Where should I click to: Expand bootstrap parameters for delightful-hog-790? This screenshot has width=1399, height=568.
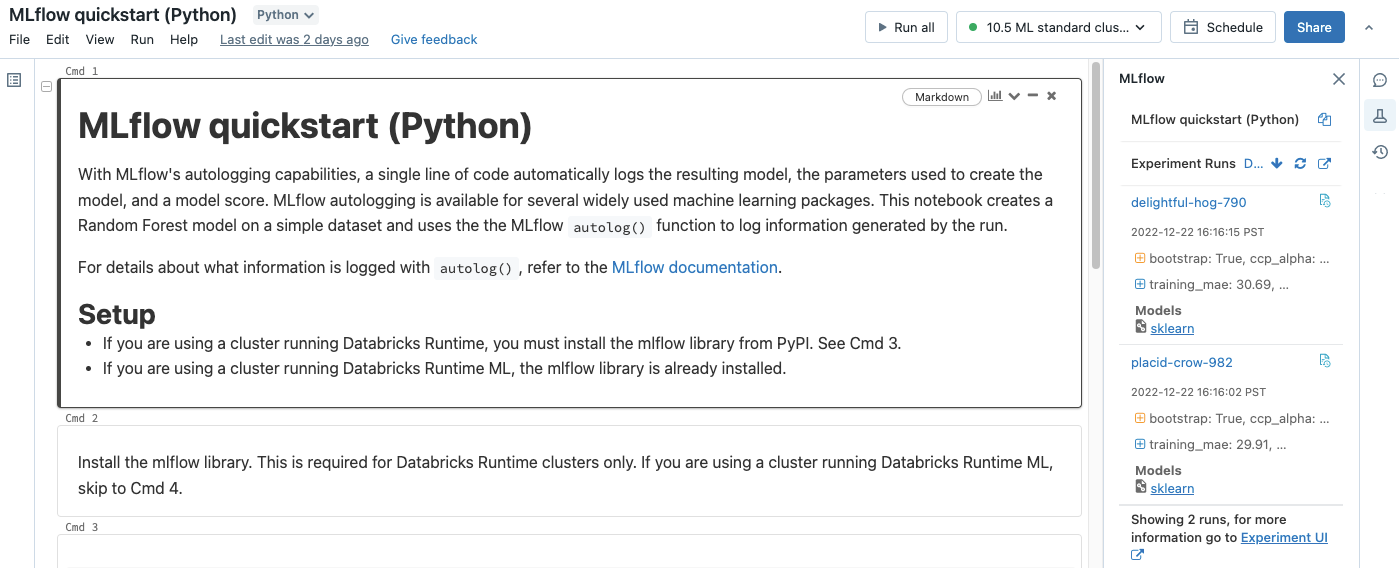pos(1140,258)
